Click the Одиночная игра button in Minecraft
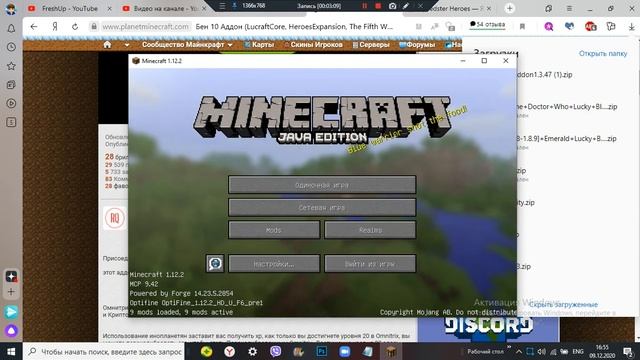Image resolution: width=640 pixels, height=360 pixels. tap(322, 185)
